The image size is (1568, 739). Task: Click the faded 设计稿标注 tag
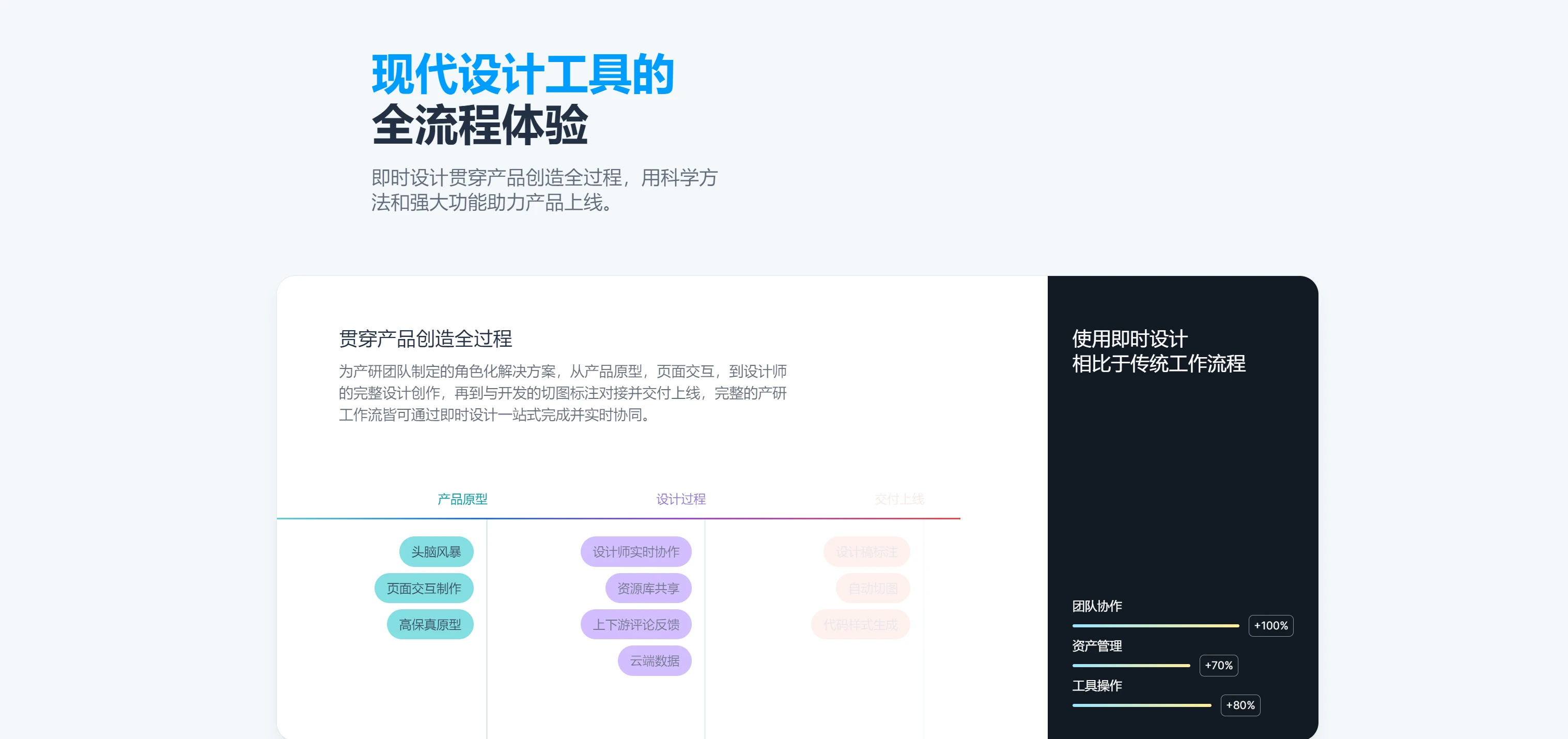pos(866,551)
